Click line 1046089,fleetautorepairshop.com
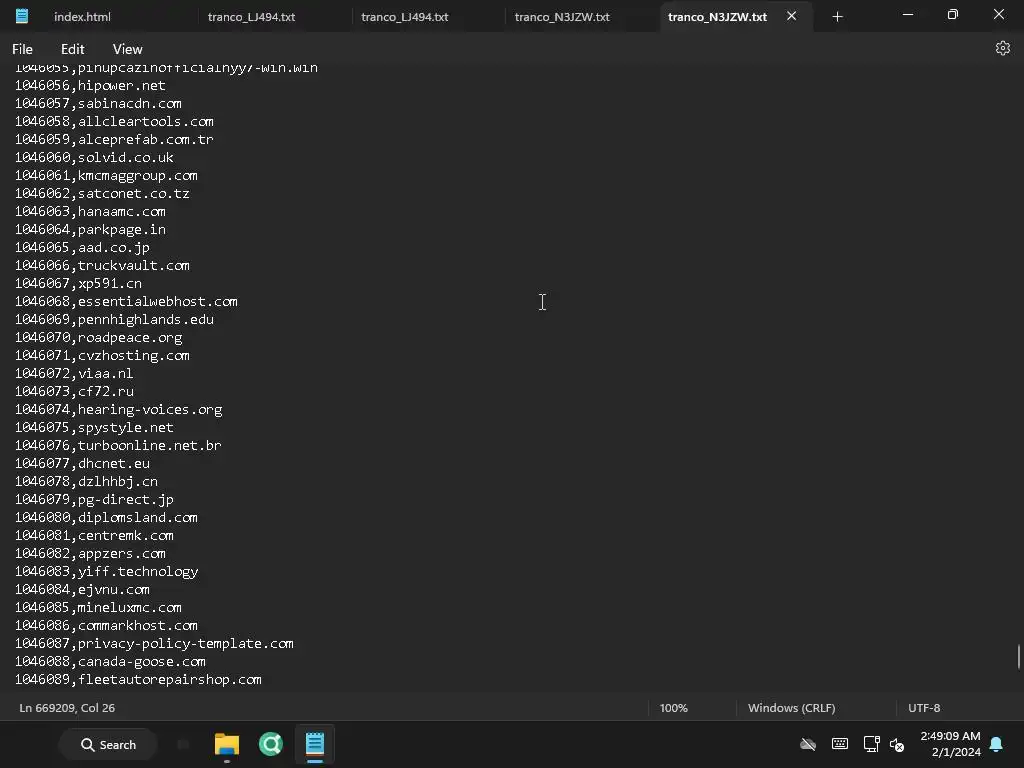 click(138, 680)
